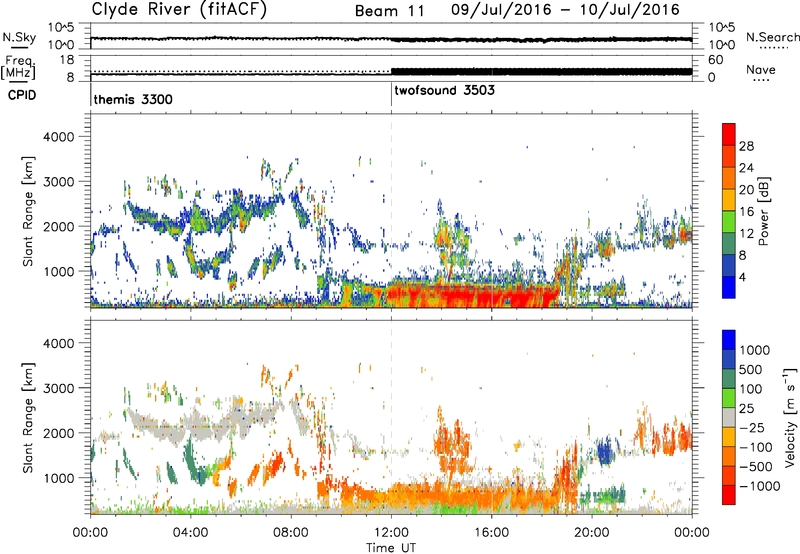Viewport: 800px width, 554px height.
Task: Click the light green segment of Power colorbar
Action: click(729, 221)
